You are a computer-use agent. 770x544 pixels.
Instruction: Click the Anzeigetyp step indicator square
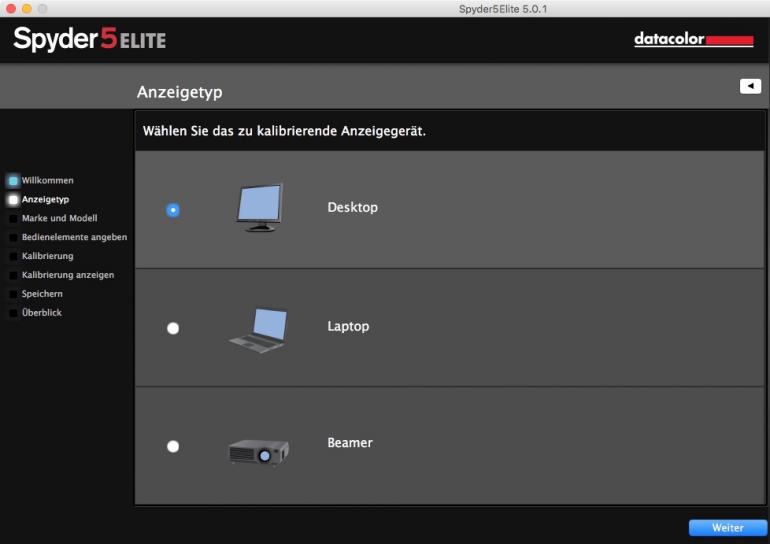pyautogui.click(x=13, y=200)
